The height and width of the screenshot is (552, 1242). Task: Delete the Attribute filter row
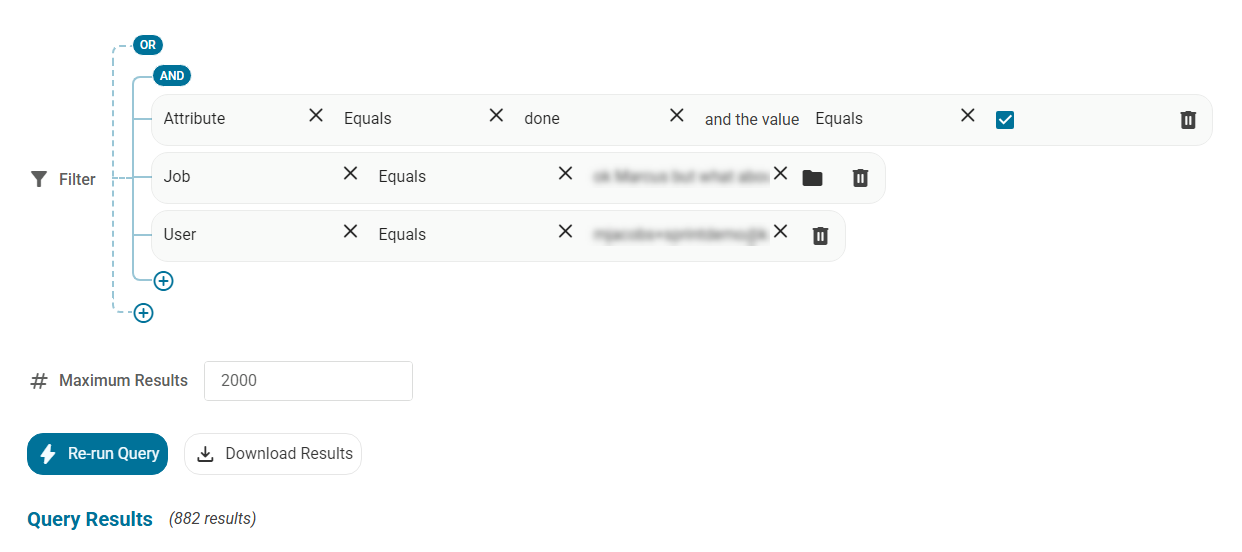click(1188, 120)
